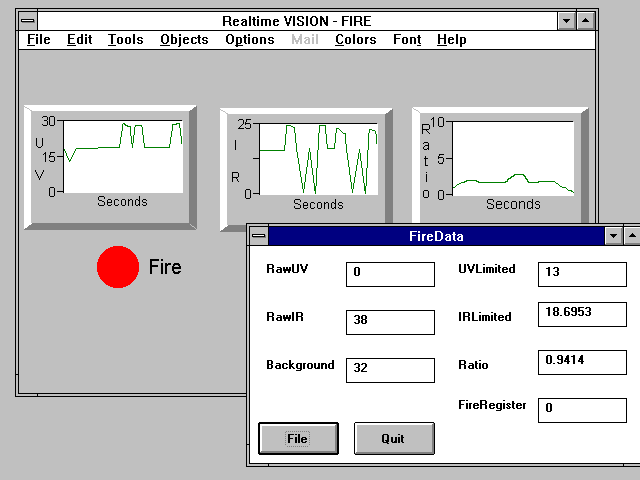Open the Objects menu
The height and width of the screenshot is (480, 640).
[184, 40]
